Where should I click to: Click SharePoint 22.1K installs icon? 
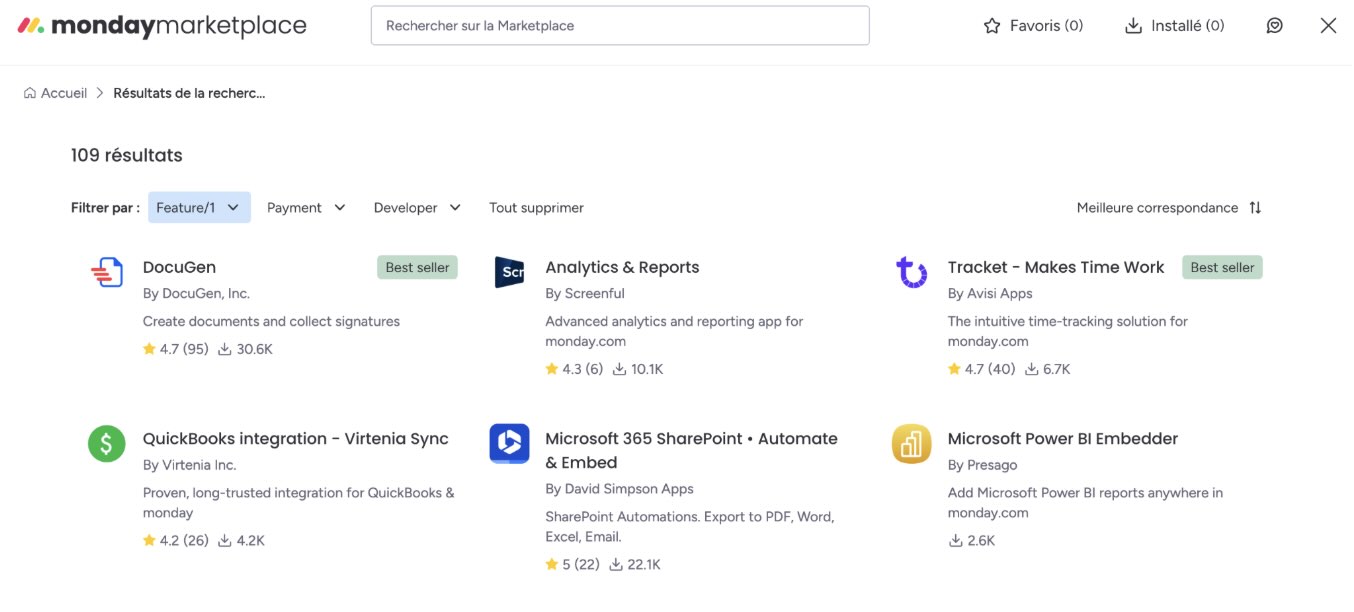click(616, 564)
